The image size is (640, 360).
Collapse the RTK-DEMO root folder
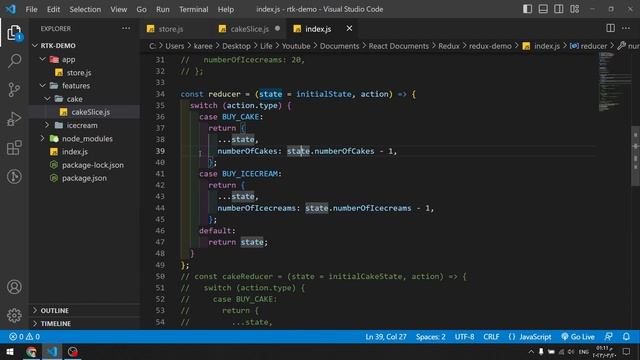[x=58, y=45]
